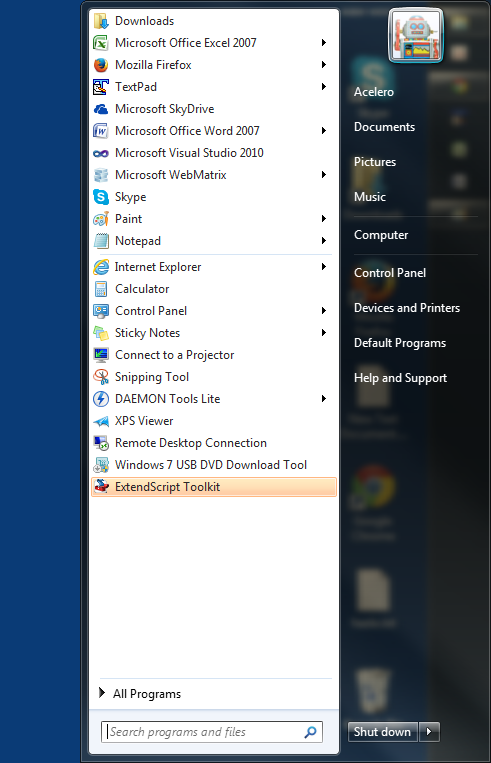
Task: Select Remote Desktop Connection label
Action: point(191,443)
